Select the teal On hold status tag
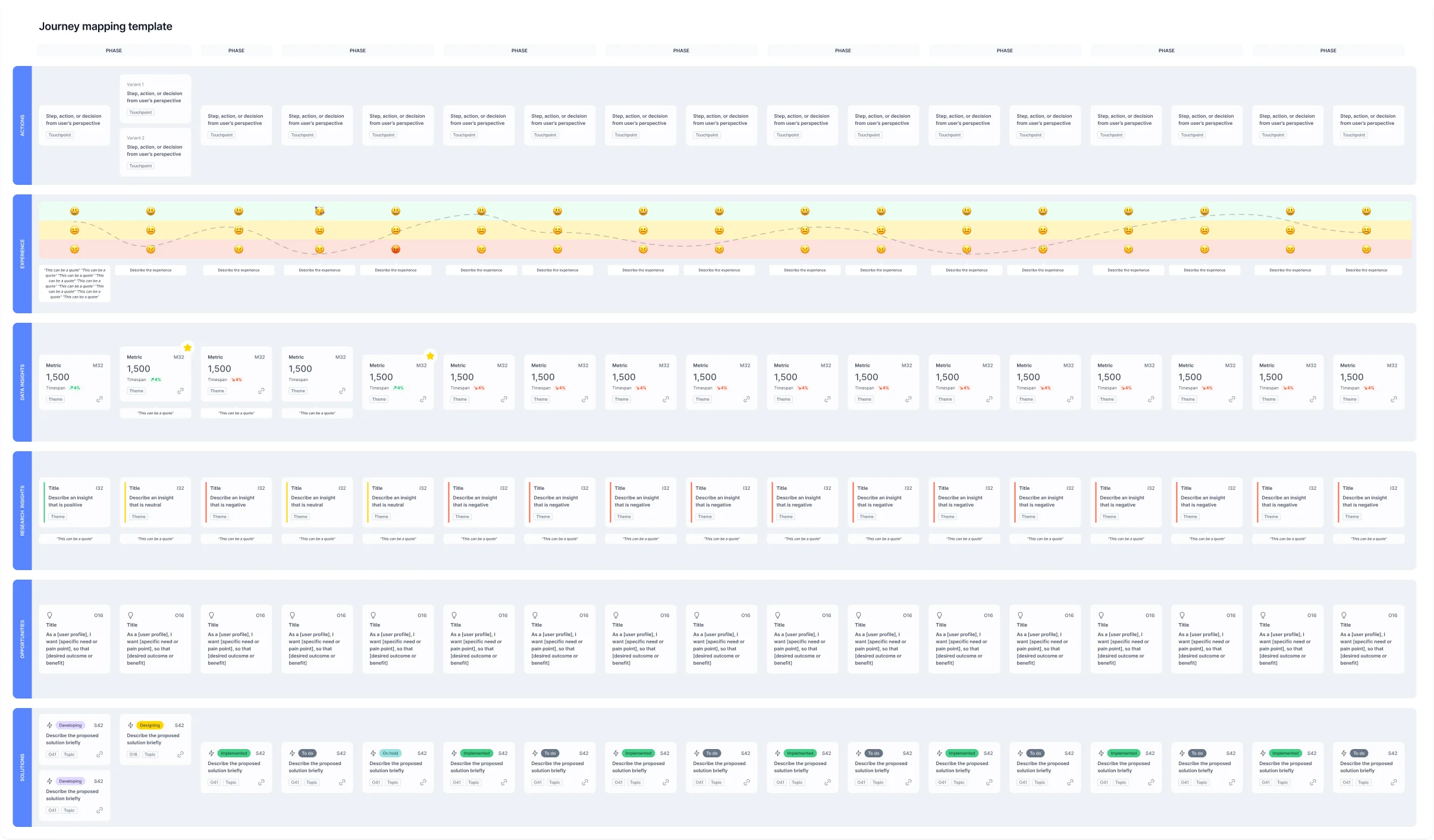 point(390,753)
